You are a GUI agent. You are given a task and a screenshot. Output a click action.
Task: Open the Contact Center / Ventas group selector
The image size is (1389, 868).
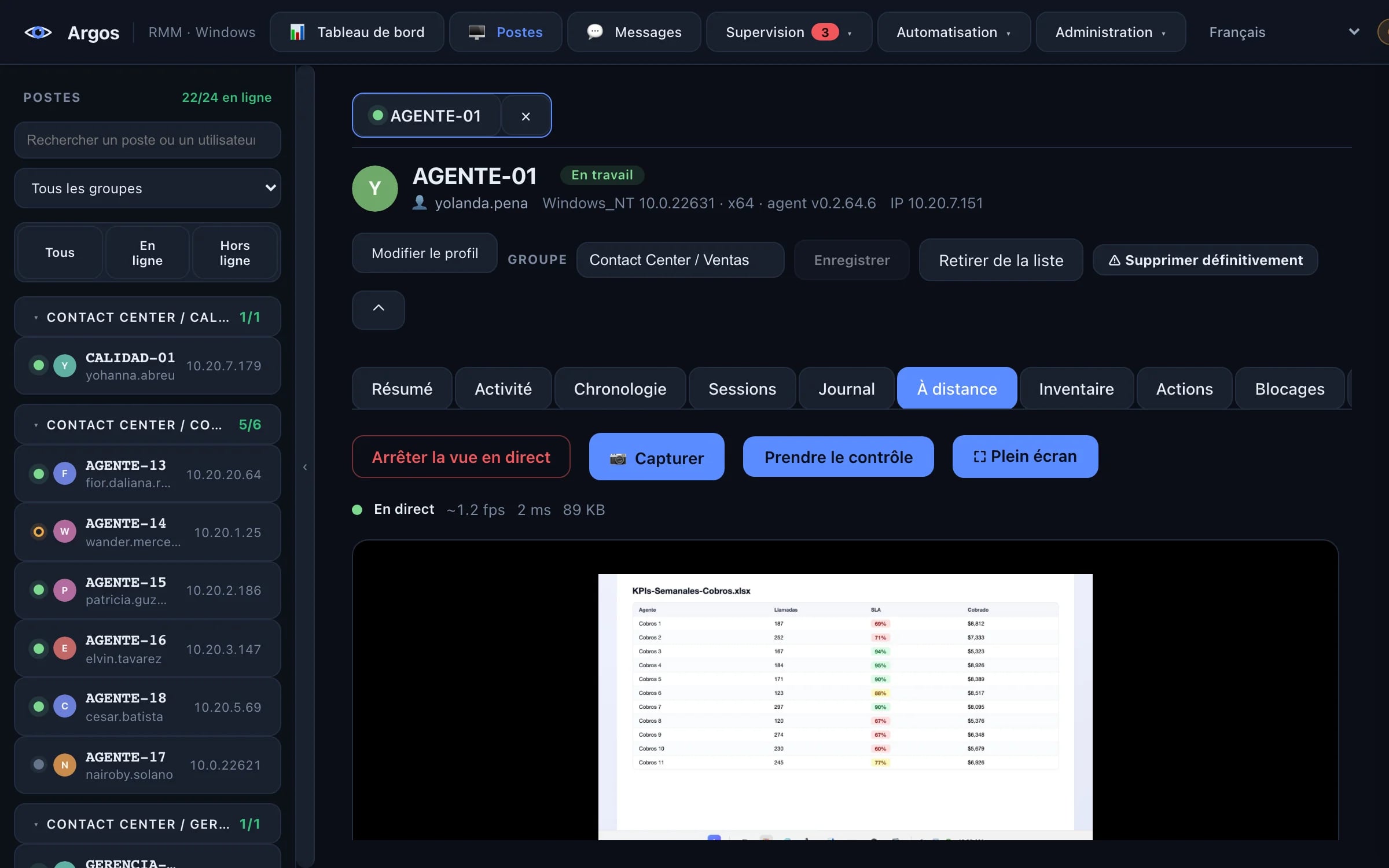pos(680,260)
